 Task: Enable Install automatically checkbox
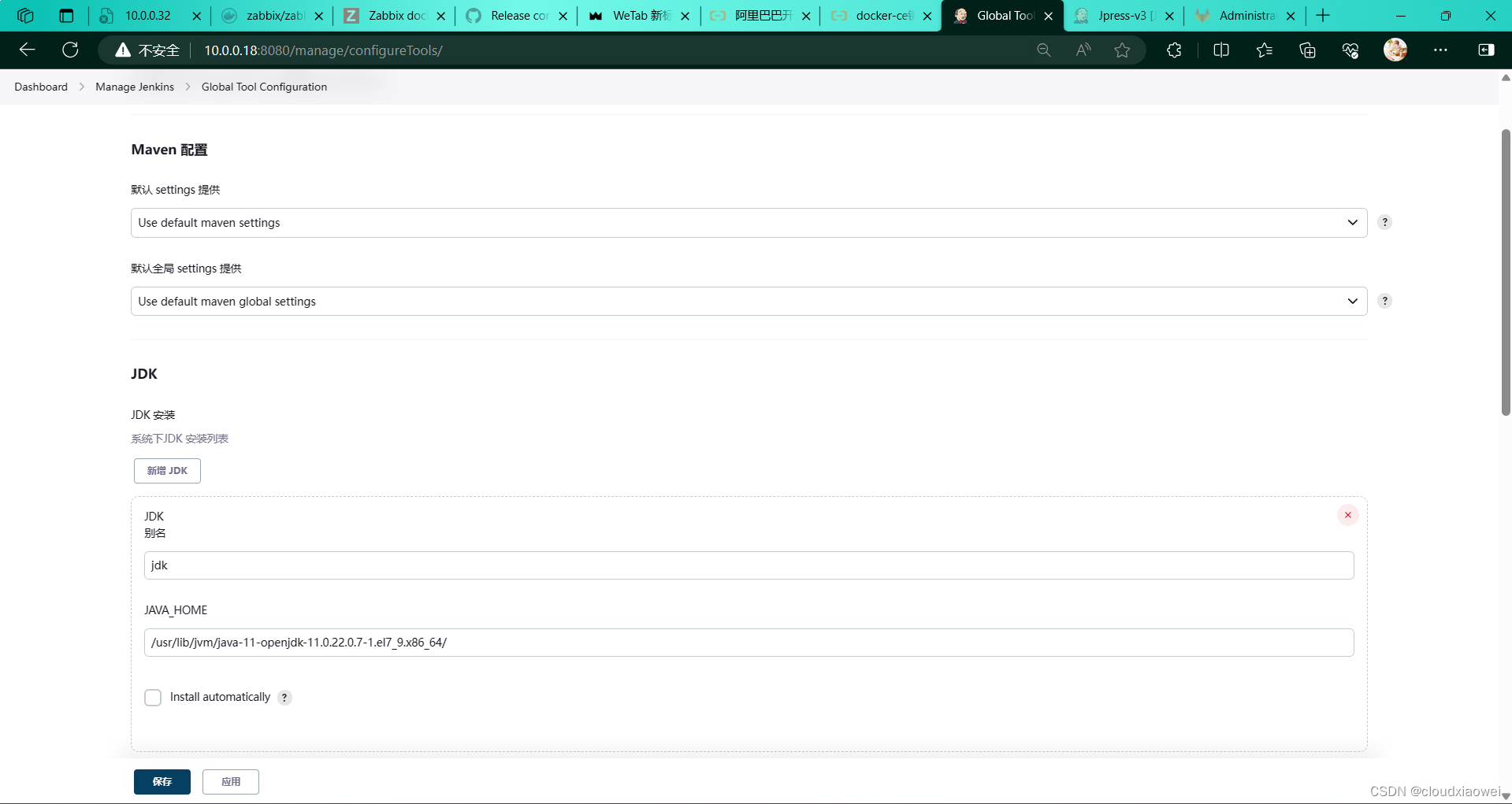point(153,698)
